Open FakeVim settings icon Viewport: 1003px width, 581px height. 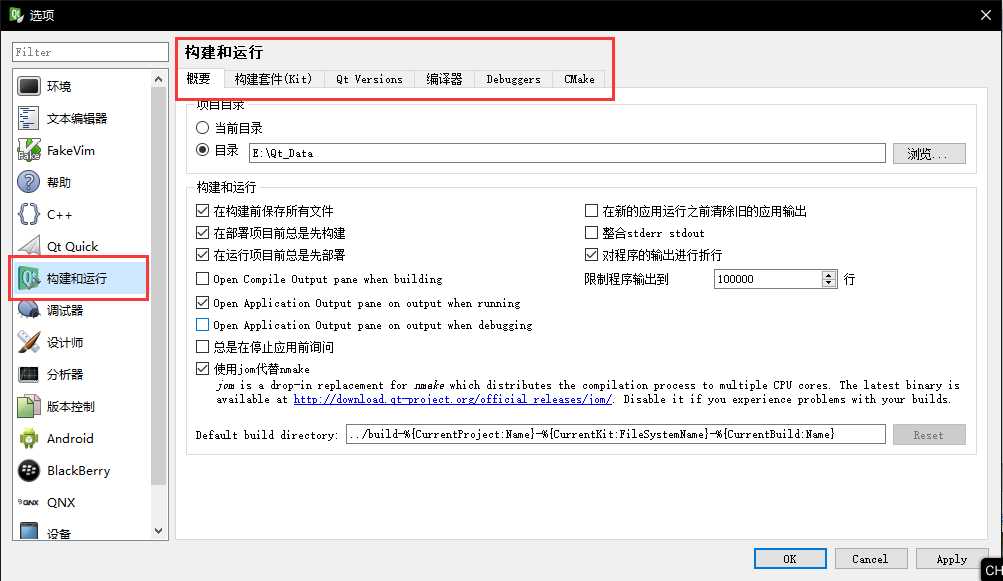(29, 150)
